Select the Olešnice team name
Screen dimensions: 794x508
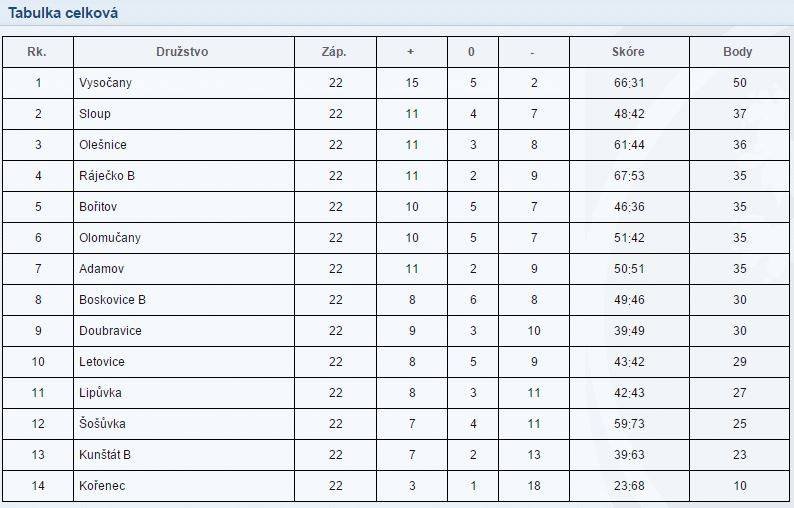pyautogui.click(x=103, y=145)
